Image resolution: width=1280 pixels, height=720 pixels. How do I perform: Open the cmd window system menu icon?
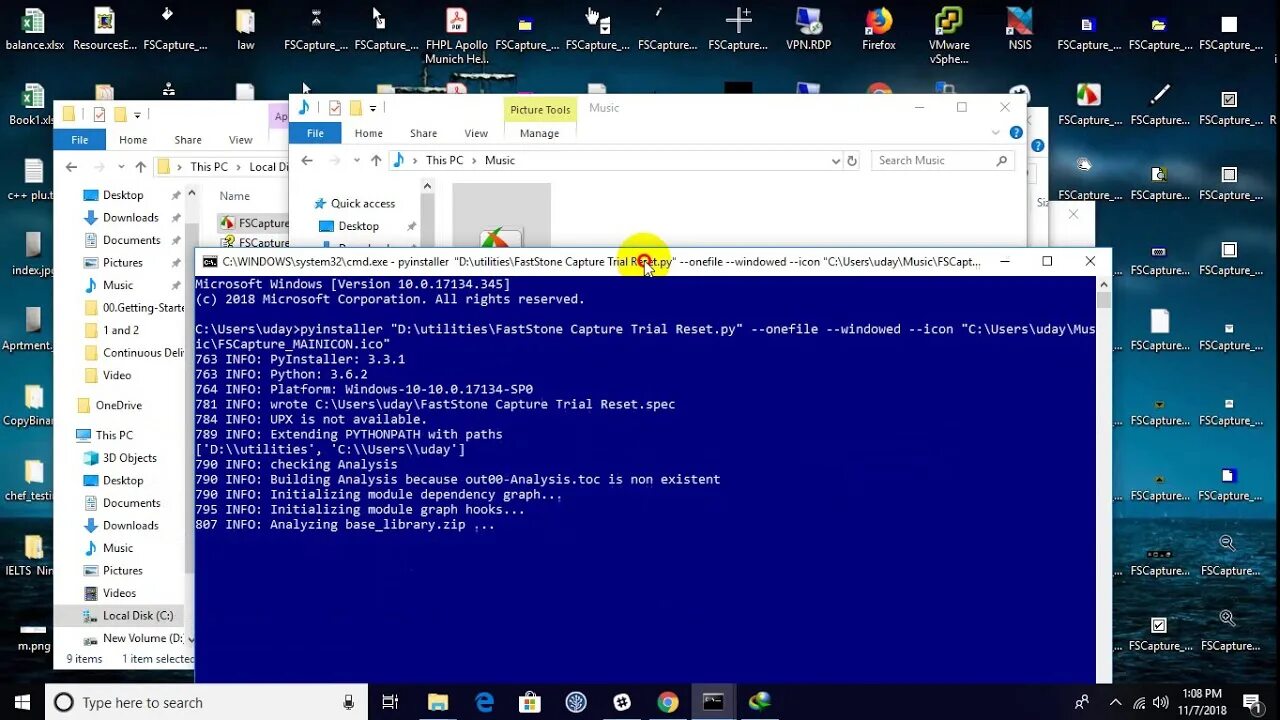coord(210,261)
